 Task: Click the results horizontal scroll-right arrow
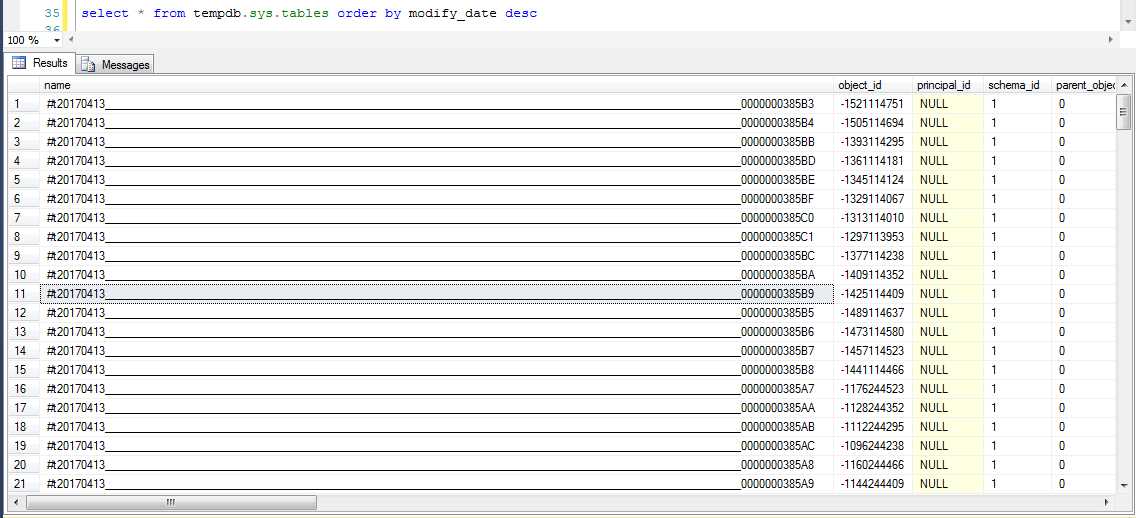1106,502
